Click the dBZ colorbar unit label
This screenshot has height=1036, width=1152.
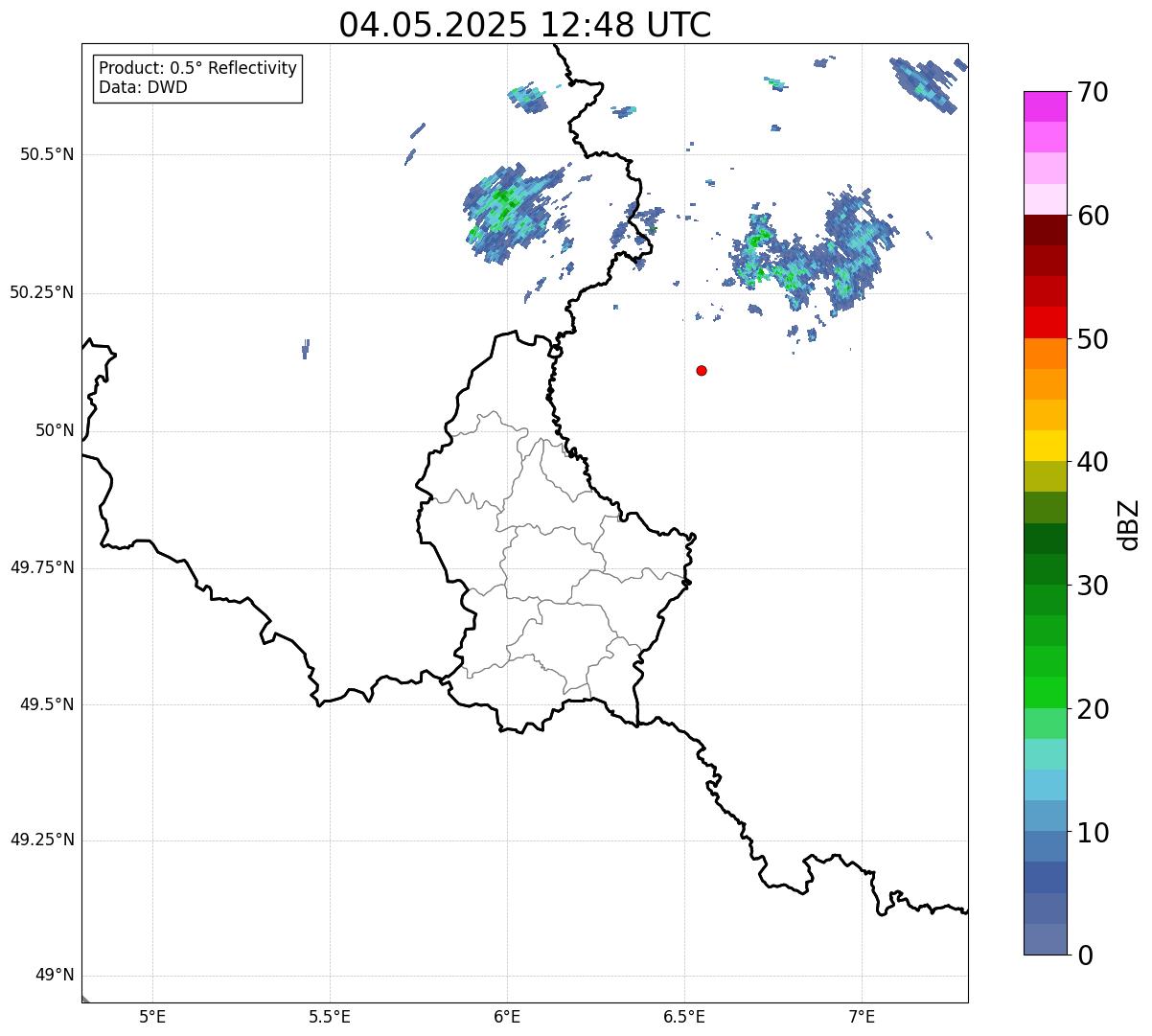pyautogui.click(x=1129, y=524)
